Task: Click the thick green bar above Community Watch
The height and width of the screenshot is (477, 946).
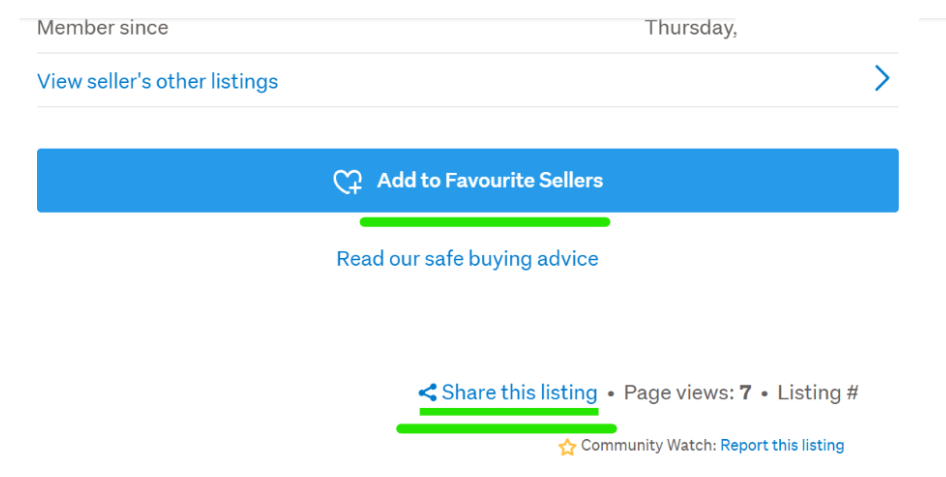Action: (506, 428)
